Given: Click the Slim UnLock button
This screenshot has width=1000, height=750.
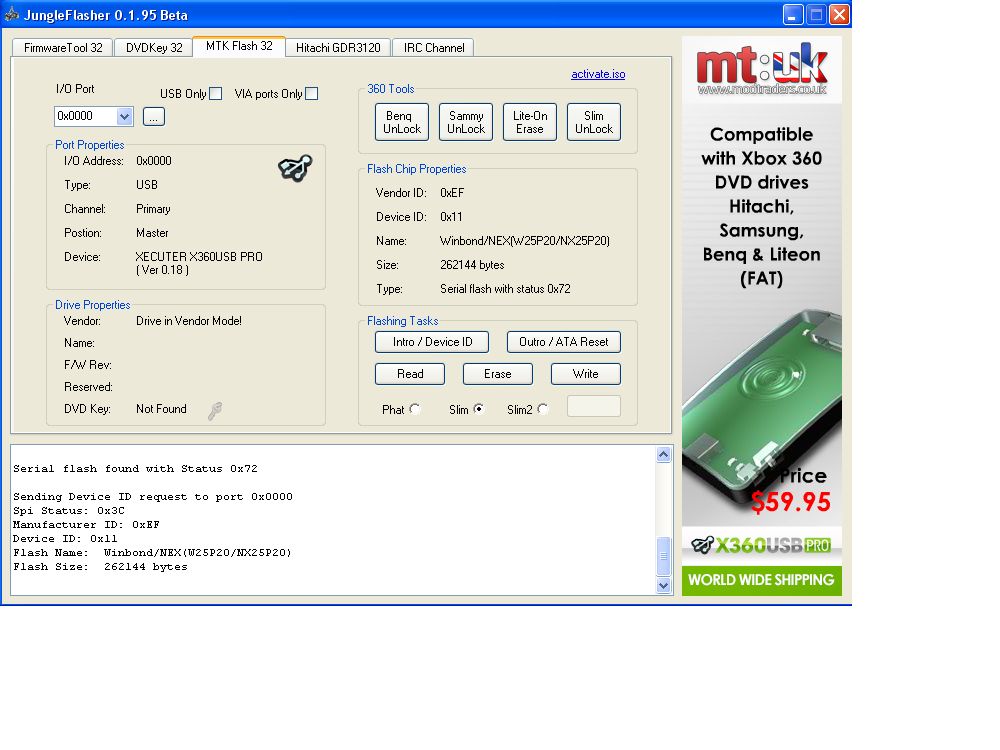Looking at the screenshot, I should [x=594, y=122].
